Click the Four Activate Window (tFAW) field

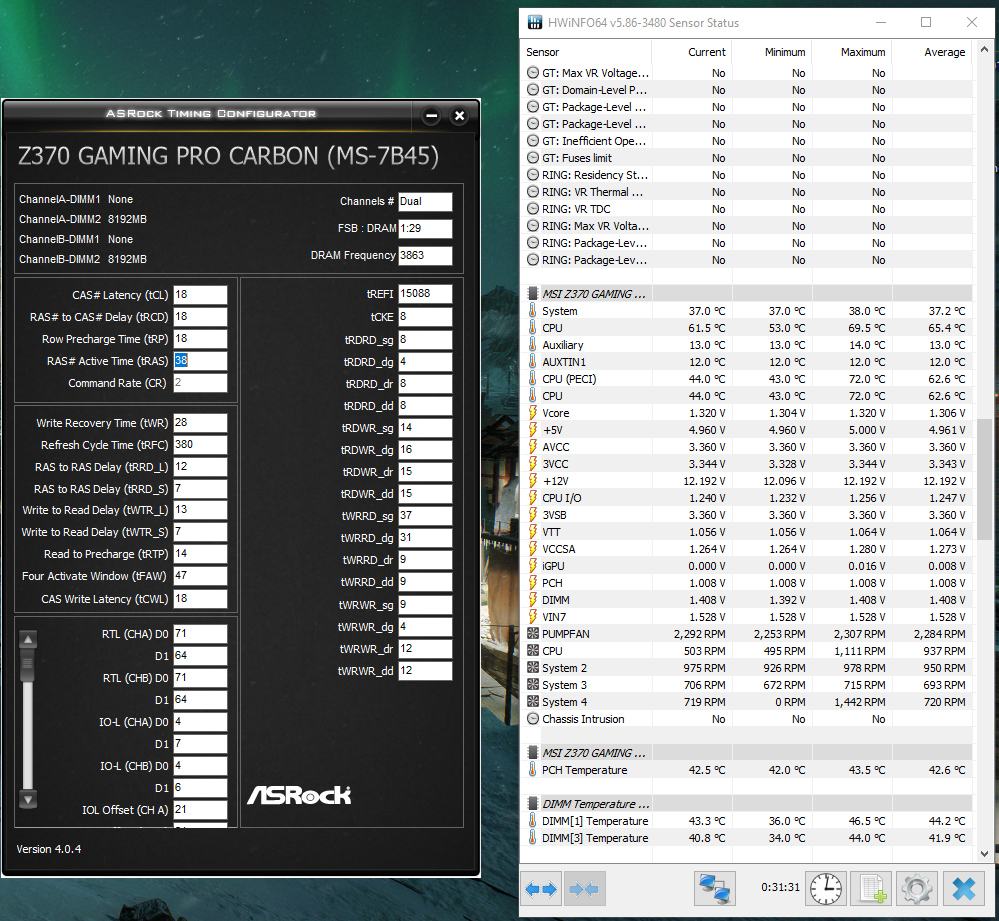(x=200, y=576)
